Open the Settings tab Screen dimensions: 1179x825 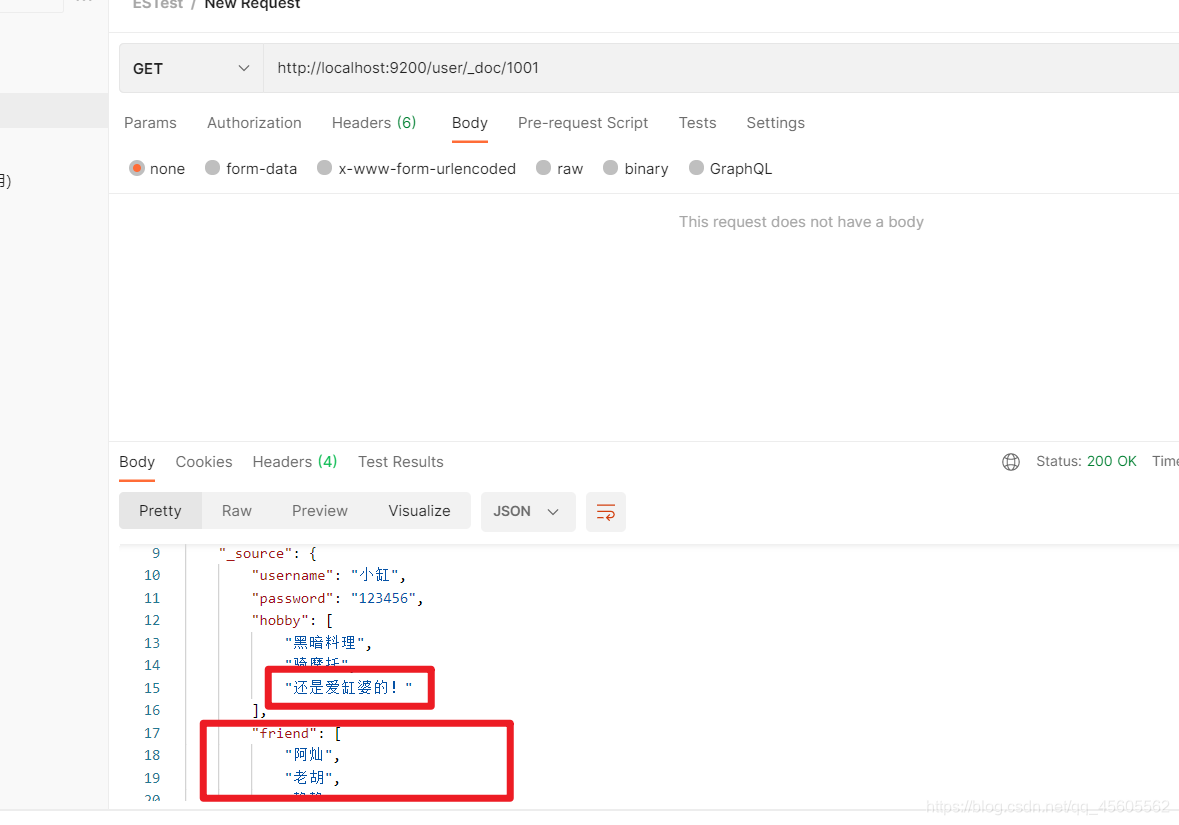(775, 123)
